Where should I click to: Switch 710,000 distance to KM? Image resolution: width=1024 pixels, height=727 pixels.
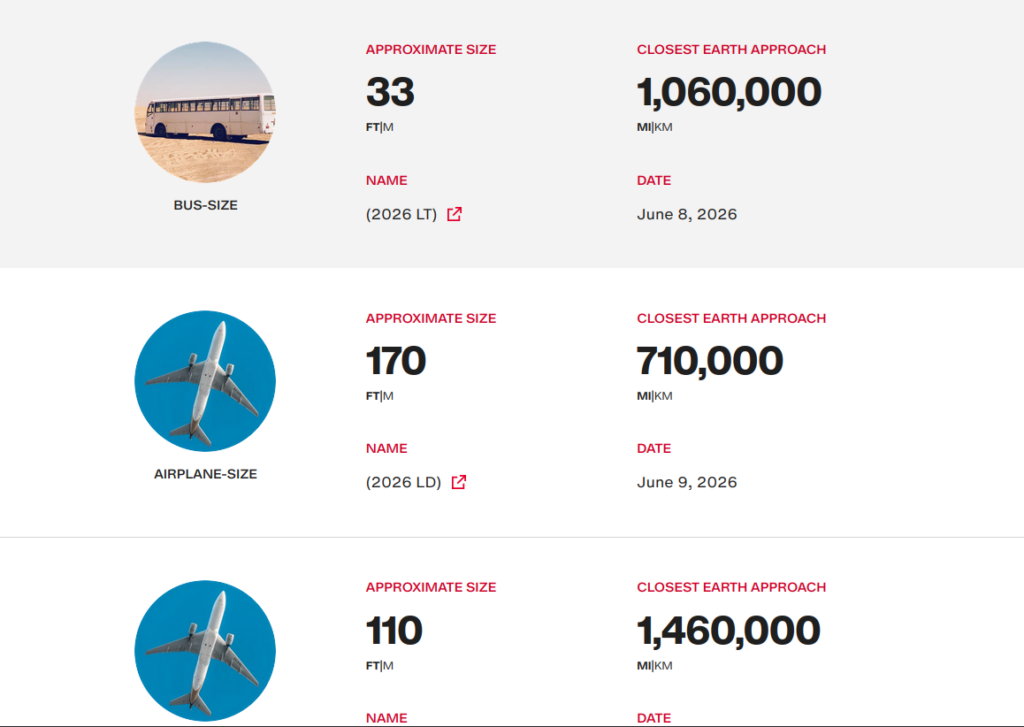(x=664, y=396)
